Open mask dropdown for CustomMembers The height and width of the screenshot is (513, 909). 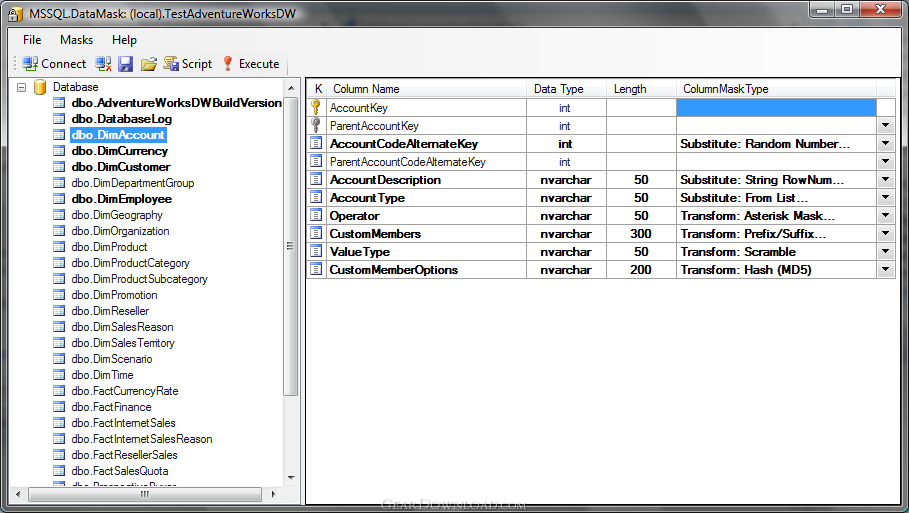(x=885, y=233)
